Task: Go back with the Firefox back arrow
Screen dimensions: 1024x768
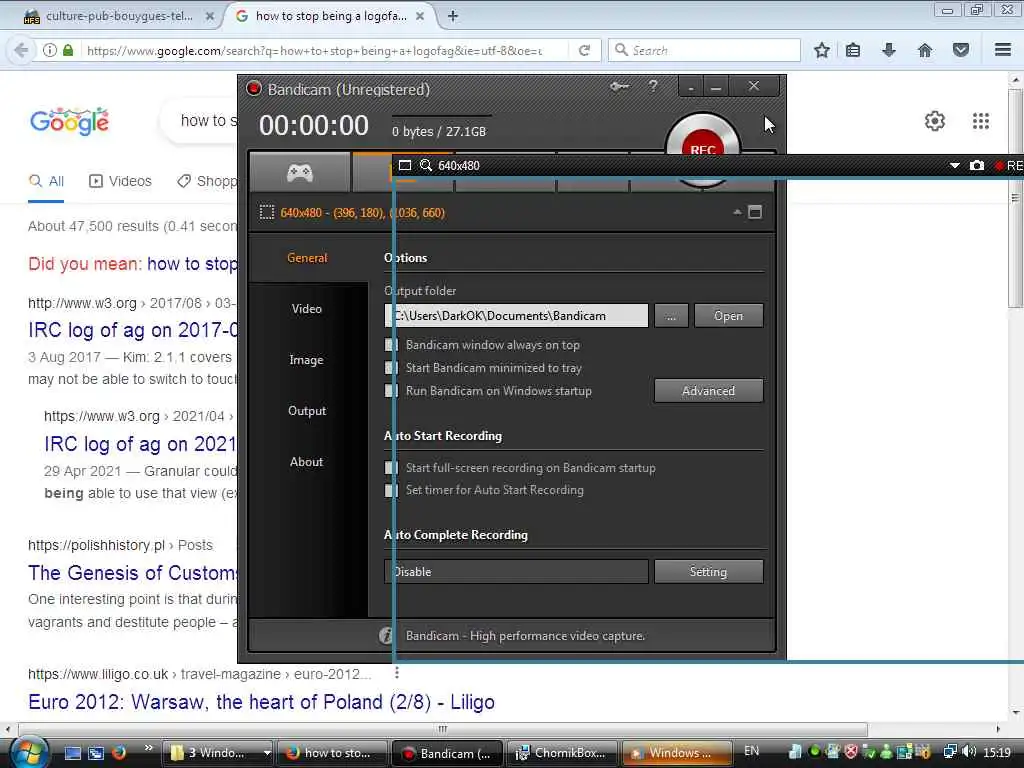Action: 21,50
